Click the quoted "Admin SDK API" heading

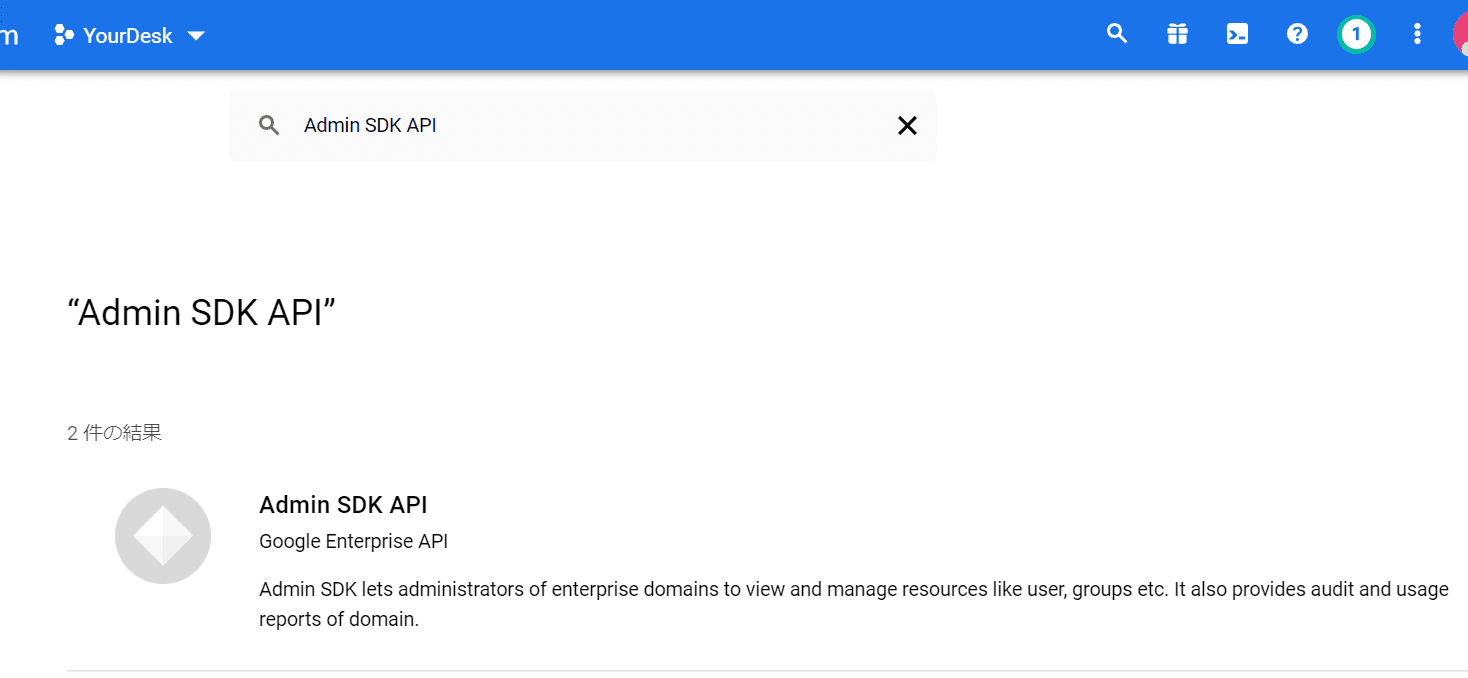click(201, 313)
